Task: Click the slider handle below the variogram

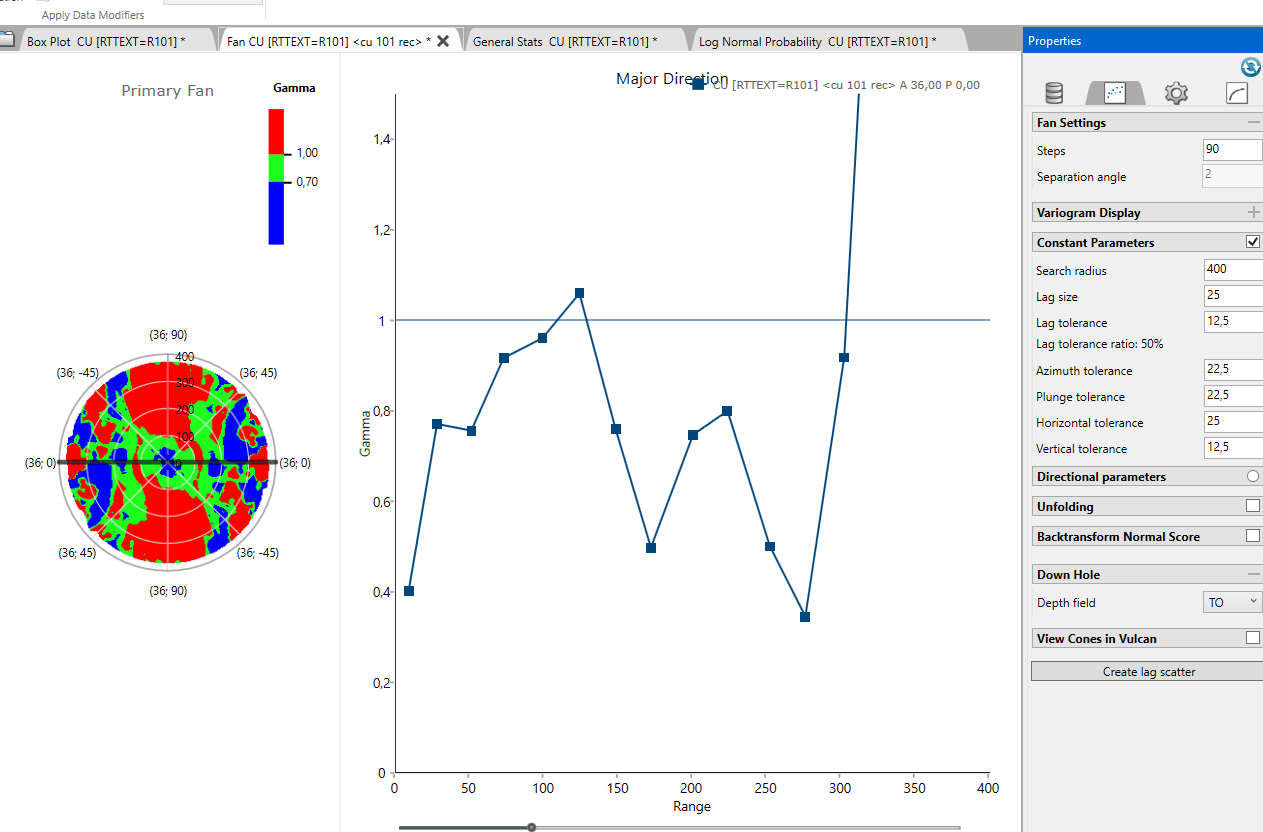Action: coord(532,827)
